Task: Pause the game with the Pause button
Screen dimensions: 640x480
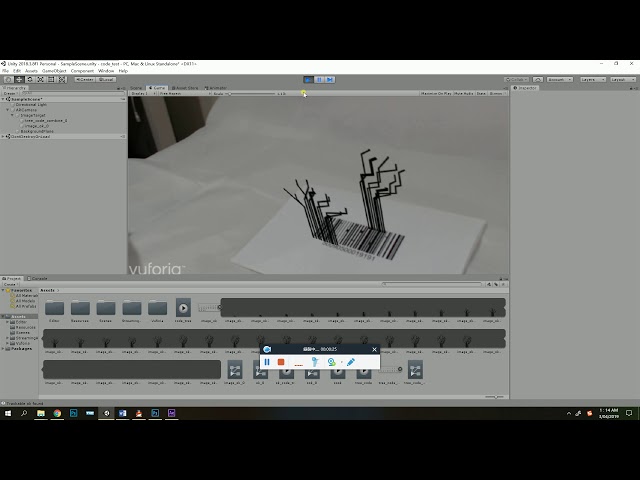Action: click(319, 80)
